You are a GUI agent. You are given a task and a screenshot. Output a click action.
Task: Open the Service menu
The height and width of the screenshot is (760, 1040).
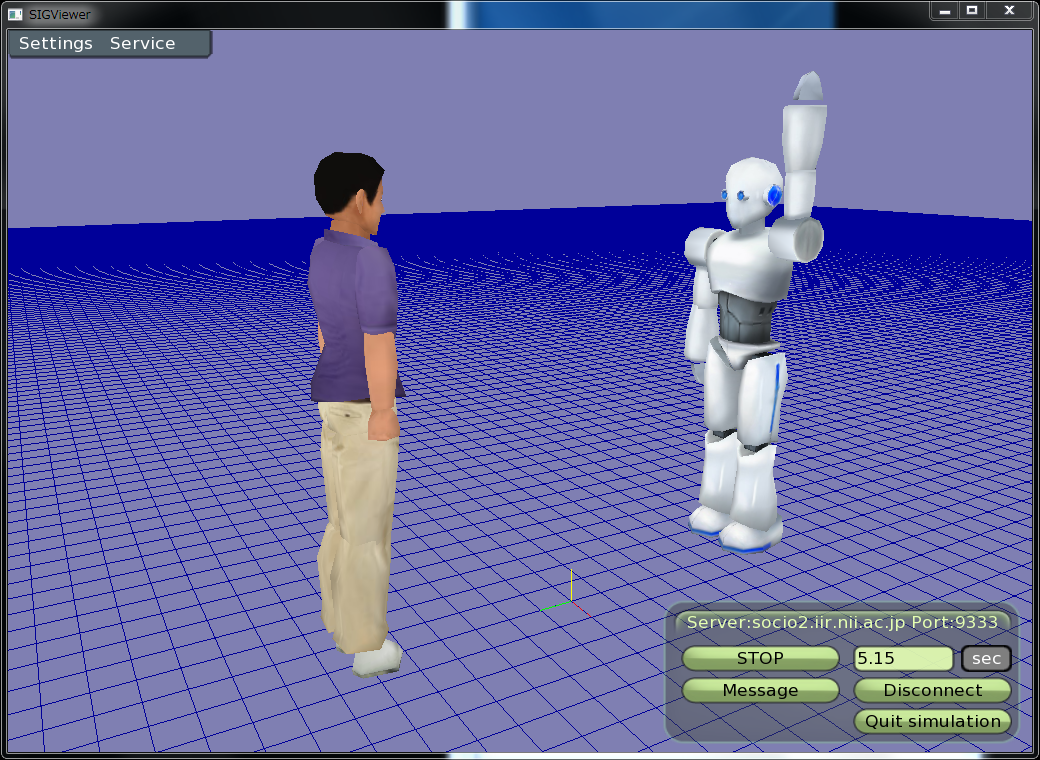coord(142,44)
